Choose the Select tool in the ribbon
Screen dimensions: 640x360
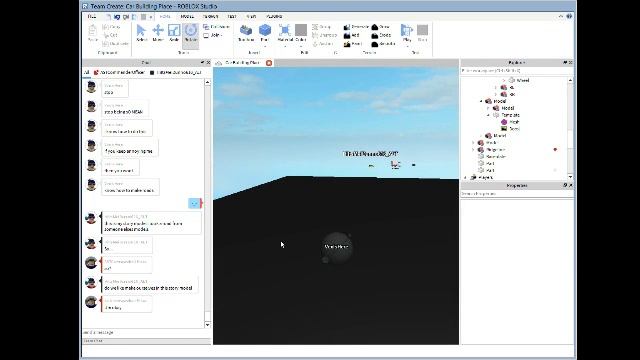click(x=141, y=33)
